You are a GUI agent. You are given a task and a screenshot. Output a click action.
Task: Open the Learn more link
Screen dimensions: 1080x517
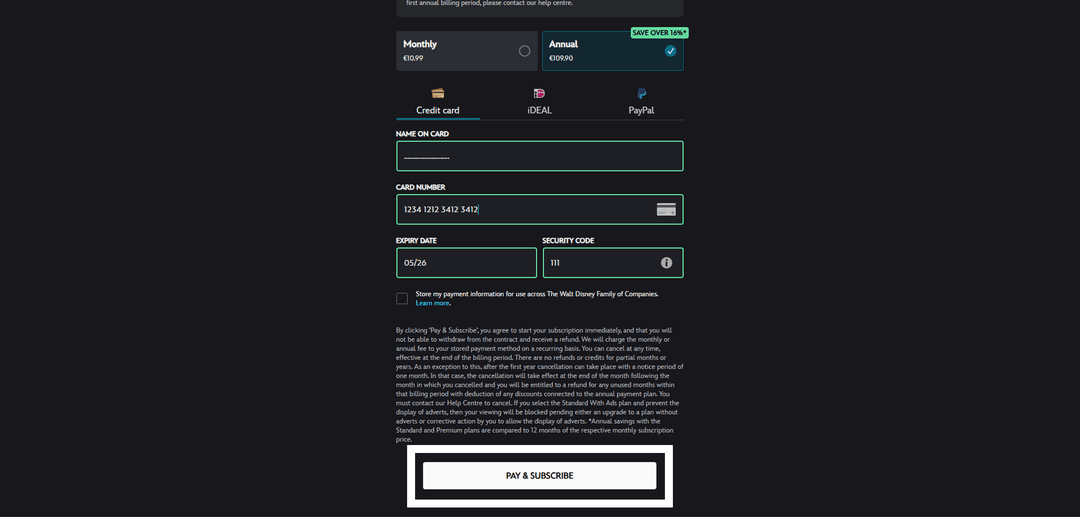click(x=433, y=303)
